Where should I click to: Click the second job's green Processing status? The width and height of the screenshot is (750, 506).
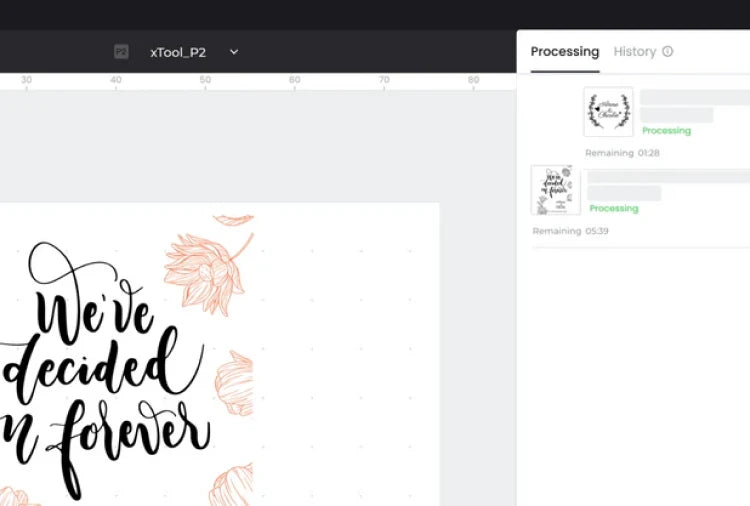point(613,209)
